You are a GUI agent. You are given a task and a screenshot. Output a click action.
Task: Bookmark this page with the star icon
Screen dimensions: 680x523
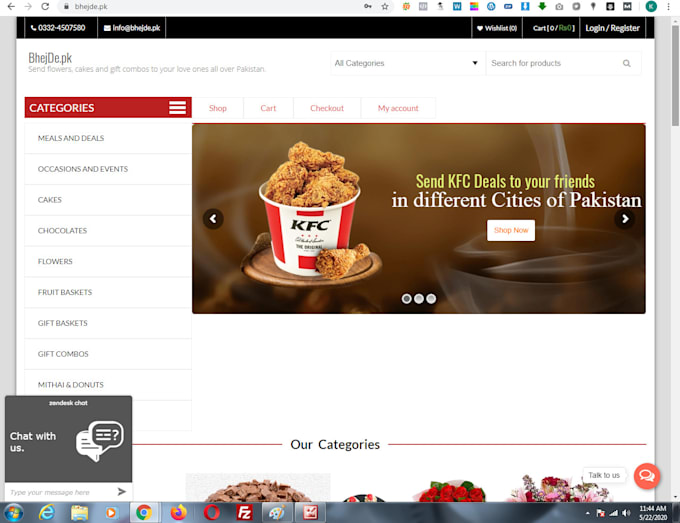coord(385,7)
